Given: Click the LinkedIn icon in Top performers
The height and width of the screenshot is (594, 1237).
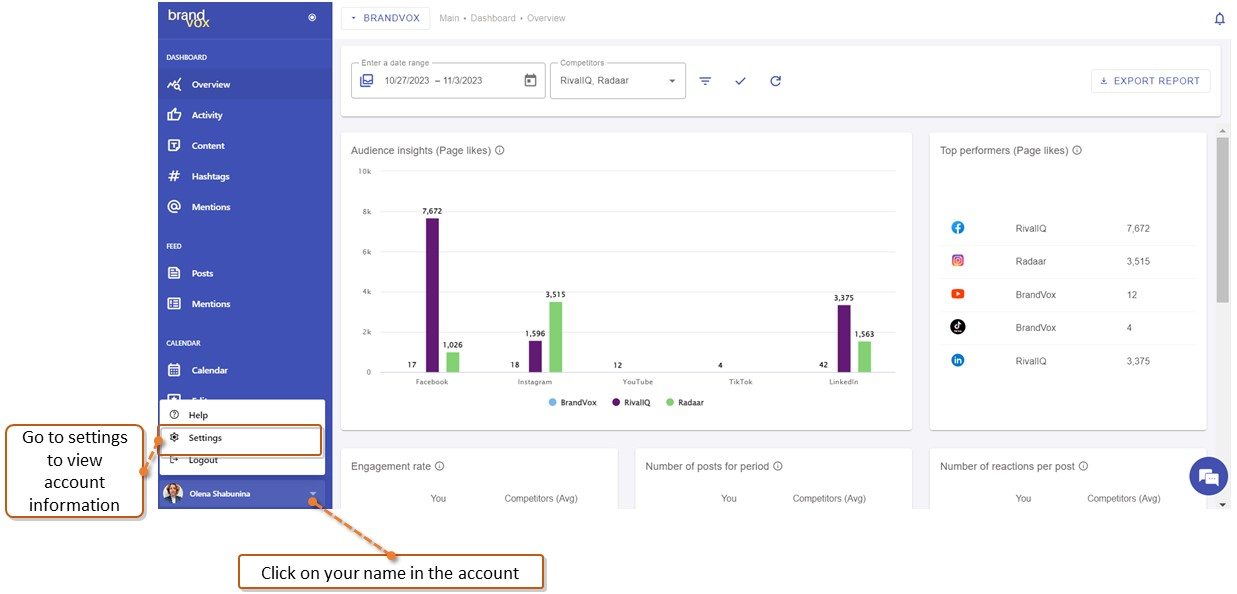Looking at the screenshot, I should click(957, 360).
